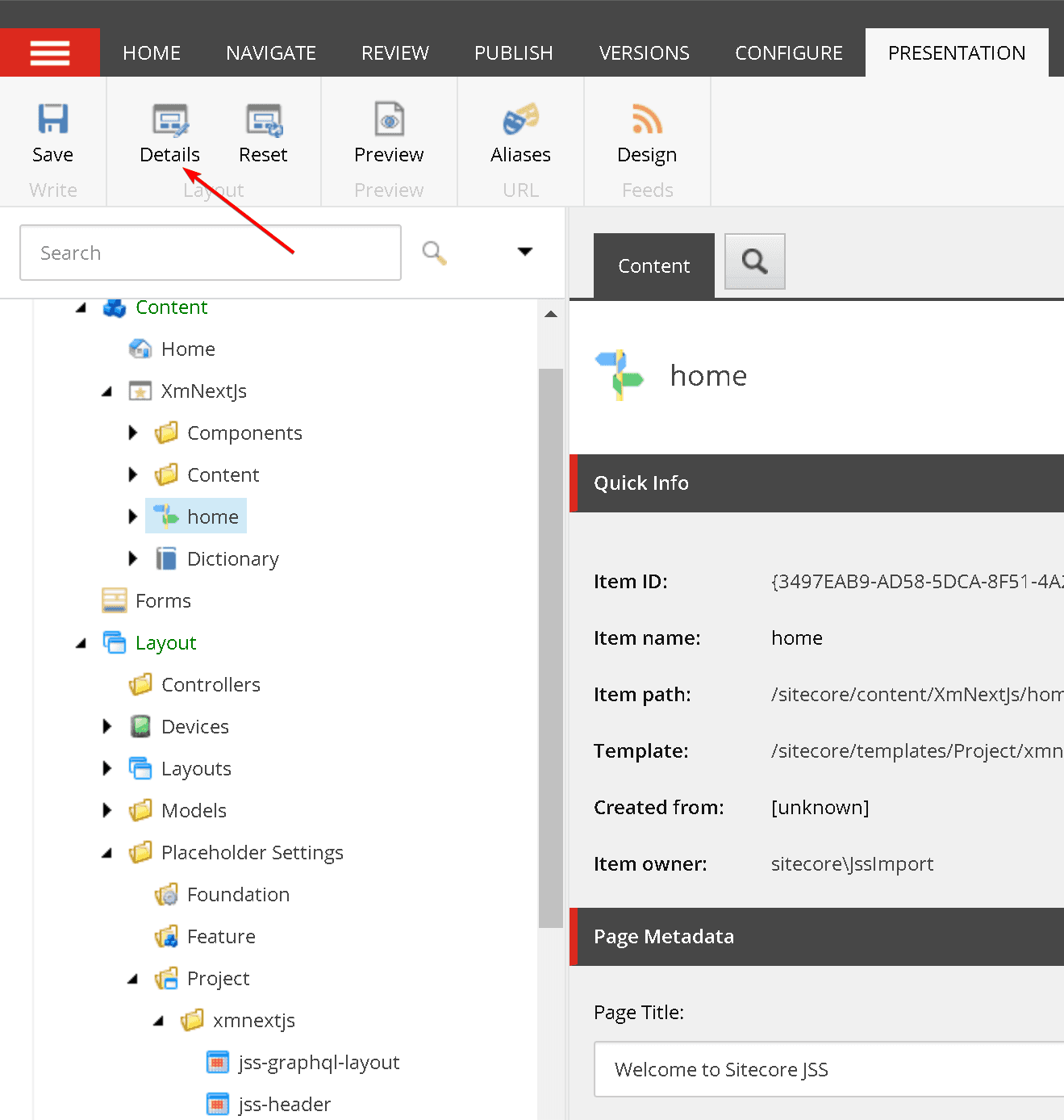Click the Aliases masks icon
The image size is (1064, 1120).
[x=520, y=121]
